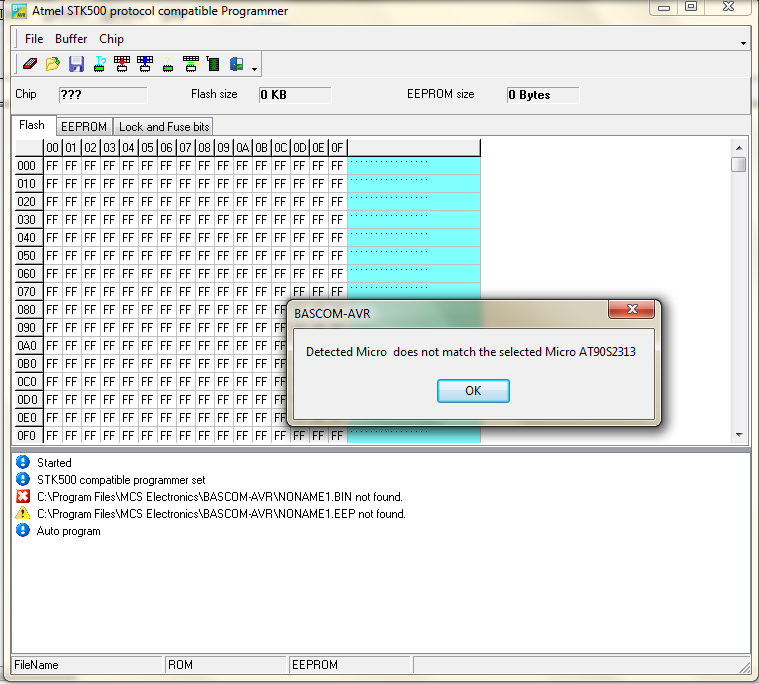Click the hex view scrollbar up arrow
Viewport: 759px width, 684px height.
coord(739,148)
